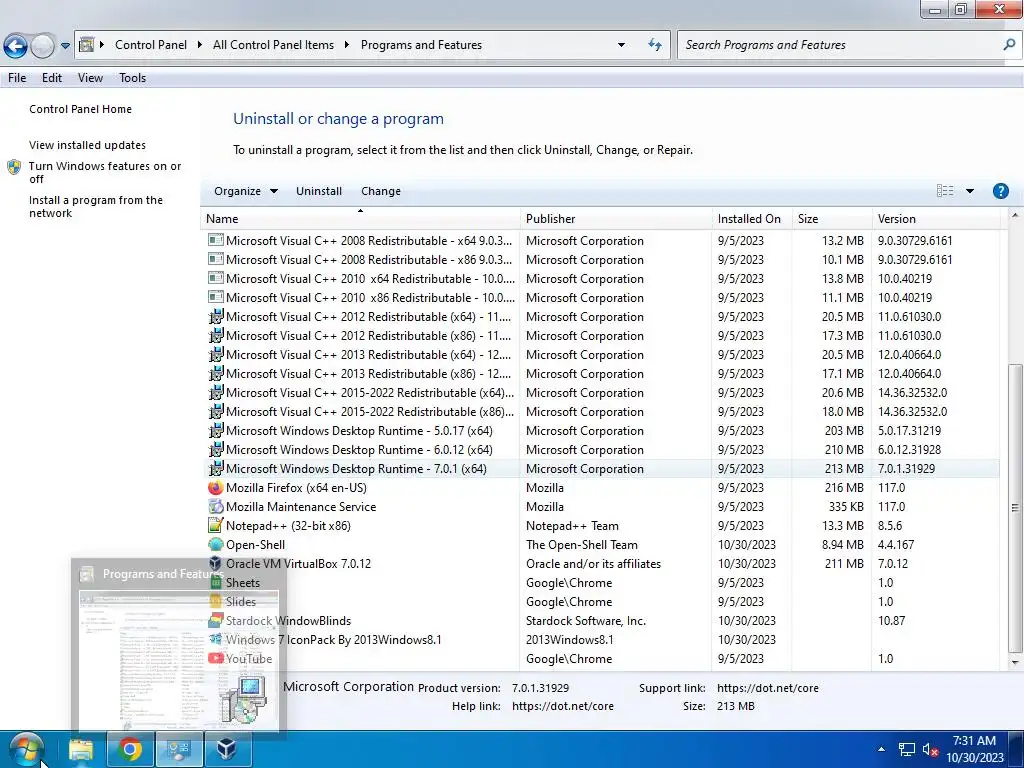Select Stardock WindowBlinds entry
1024x768 pixels.
click(x=600, y=621)
